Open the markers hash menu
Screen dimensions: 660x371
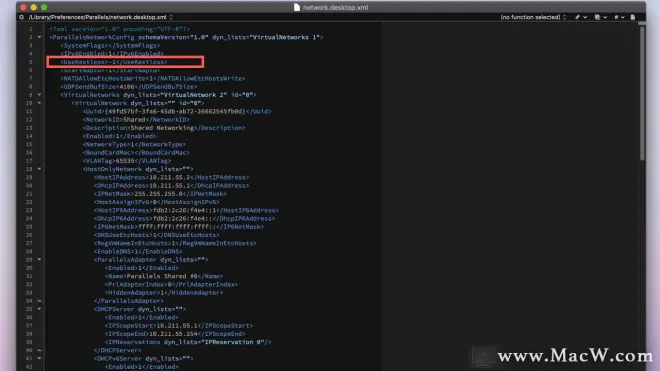[x=619, y=17]
